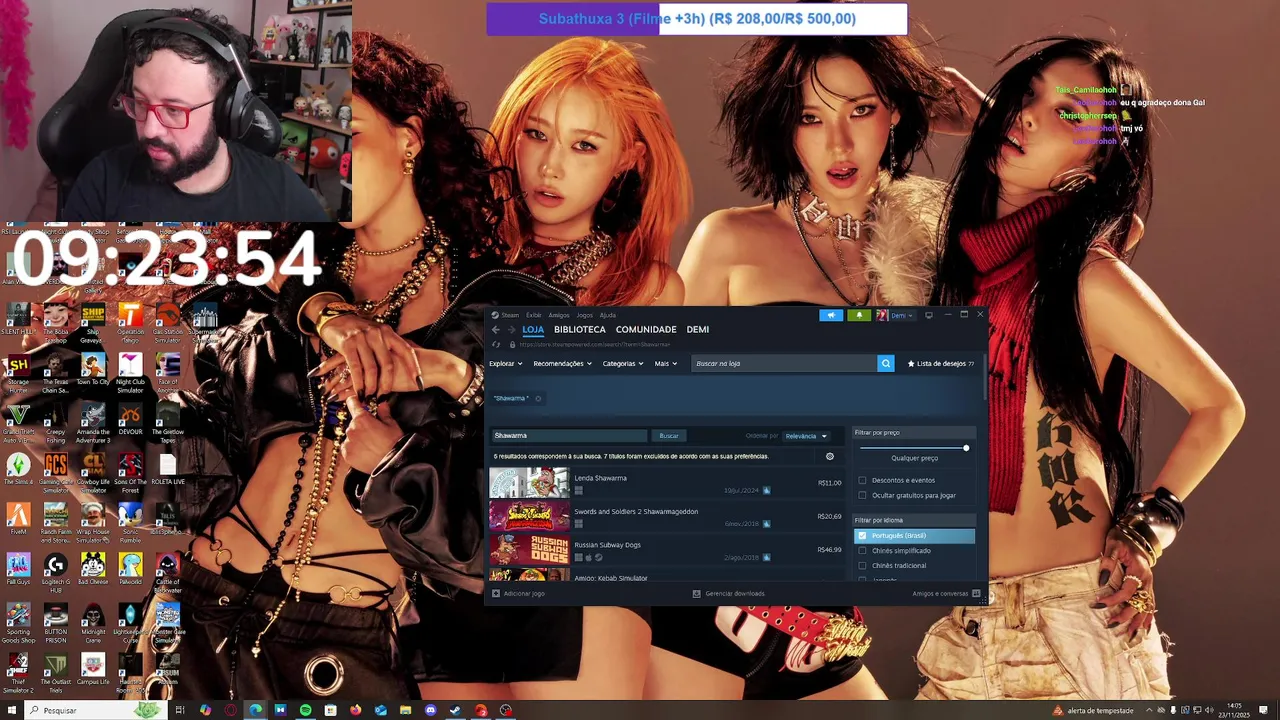Open Steam Big Picture mode icon

(x=929, y=315)
